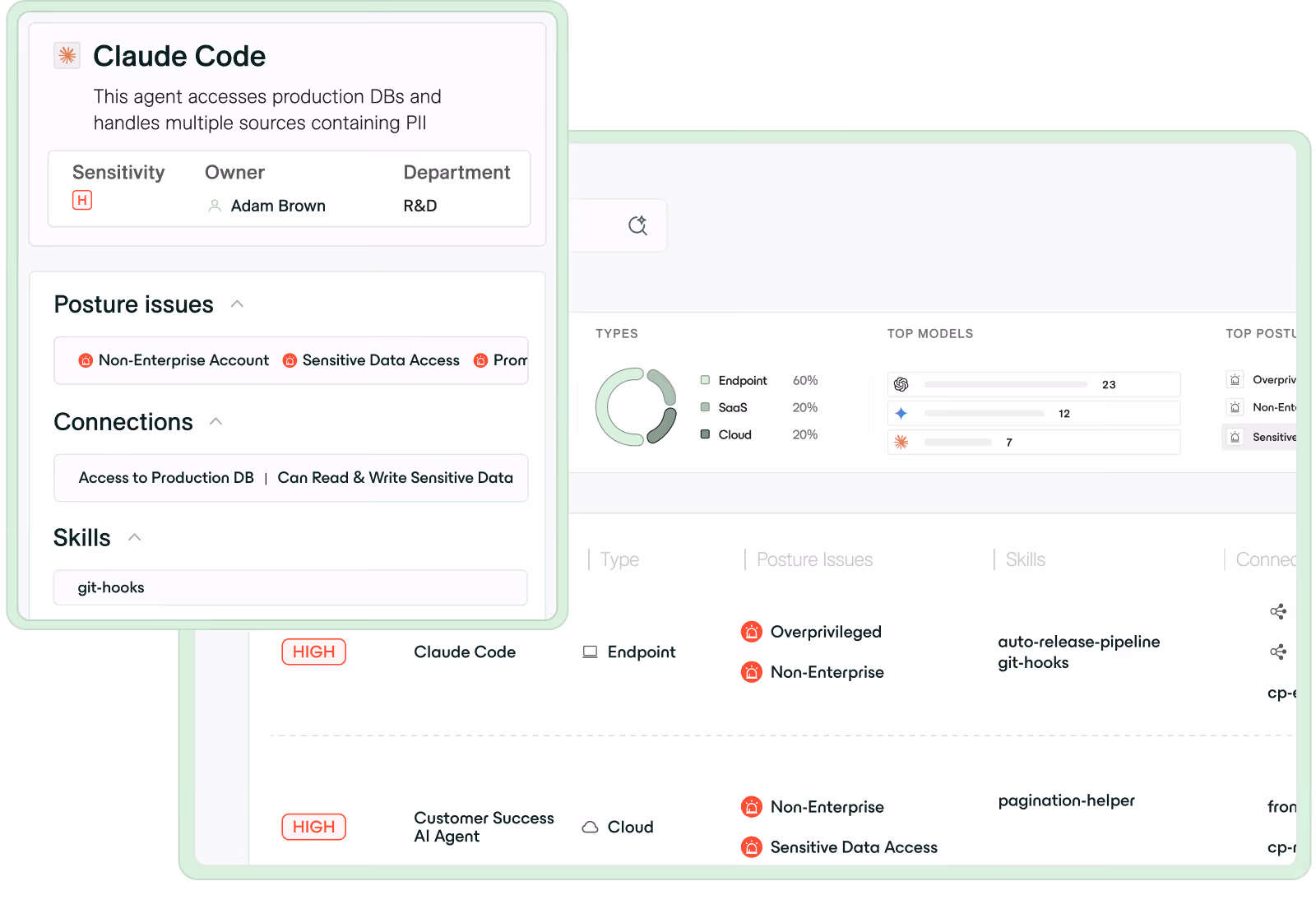Screen dimensions: 1316x923
Task: Collapse the Skills section
Action: pyautogui.click(x=135, y=537)
